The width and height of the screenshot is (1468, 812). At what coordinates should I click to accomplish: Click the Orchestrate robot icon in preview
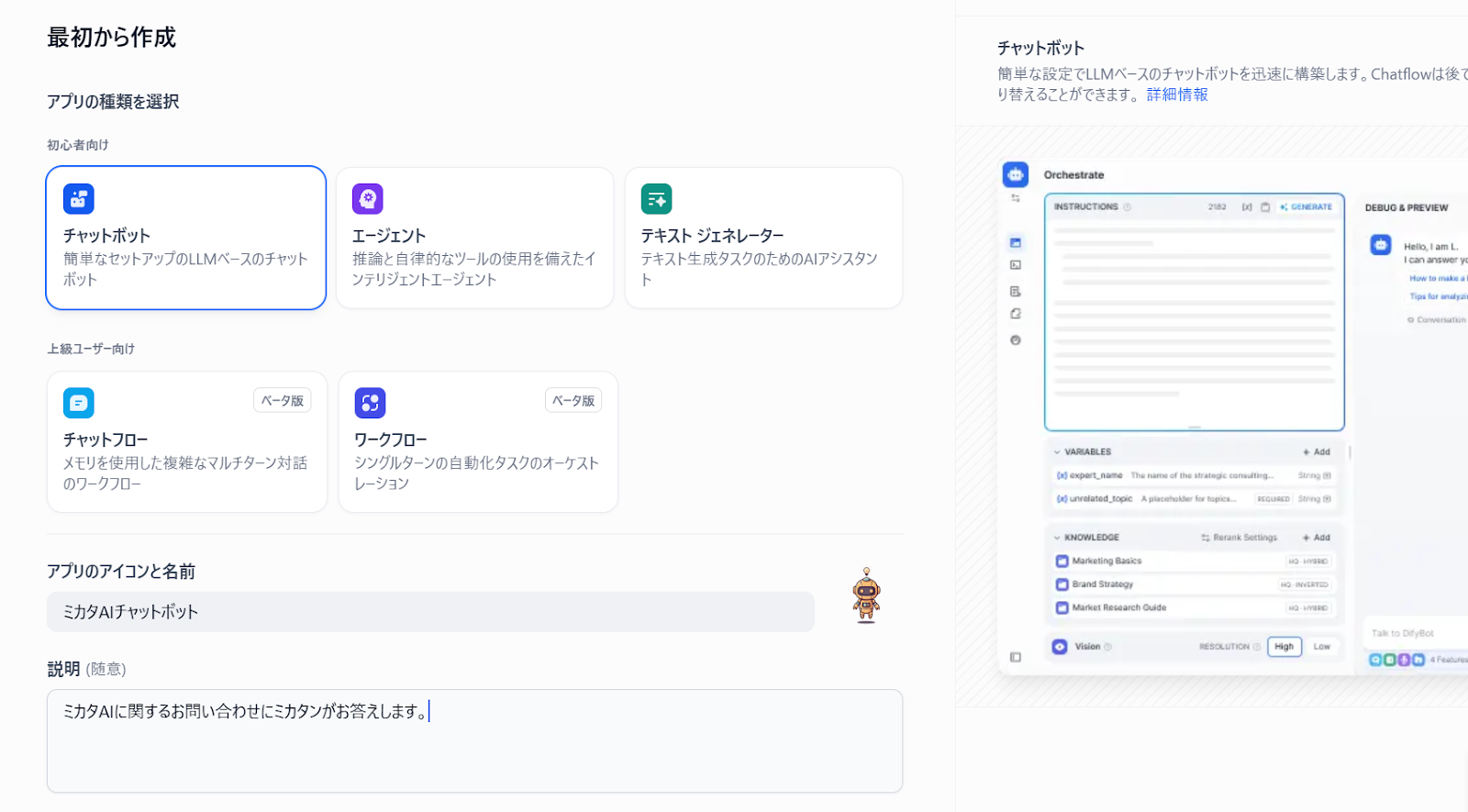(x=1016, y=174)
